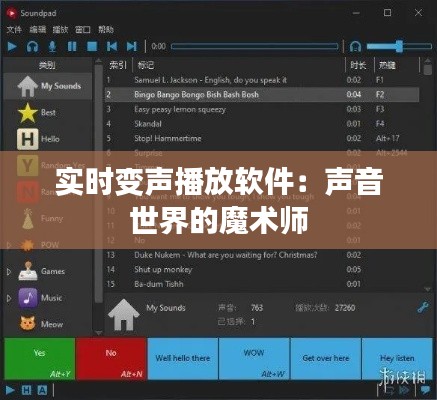The height and width of the screenshot is (400, 437).
Task: Stop playback with the square stop icon
Action: [92, 46]
